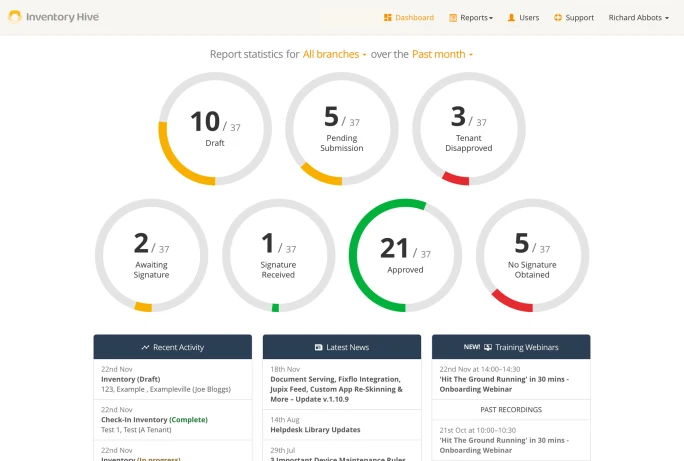Viewport: 684px width, 461px height.
Task: Click the Reports document icon
Action: tap(453, 18)
